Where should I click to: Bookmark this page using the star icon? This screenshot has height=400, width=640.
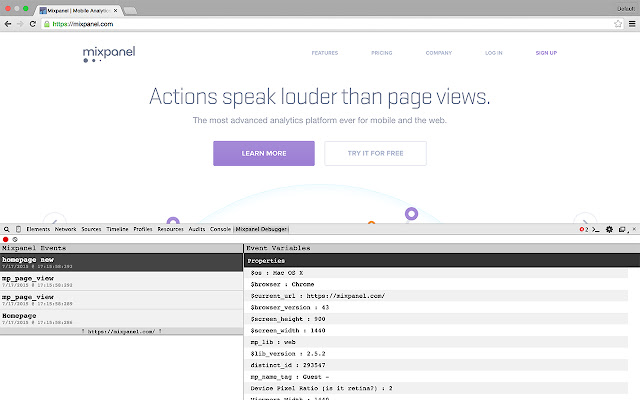(618, 24)
